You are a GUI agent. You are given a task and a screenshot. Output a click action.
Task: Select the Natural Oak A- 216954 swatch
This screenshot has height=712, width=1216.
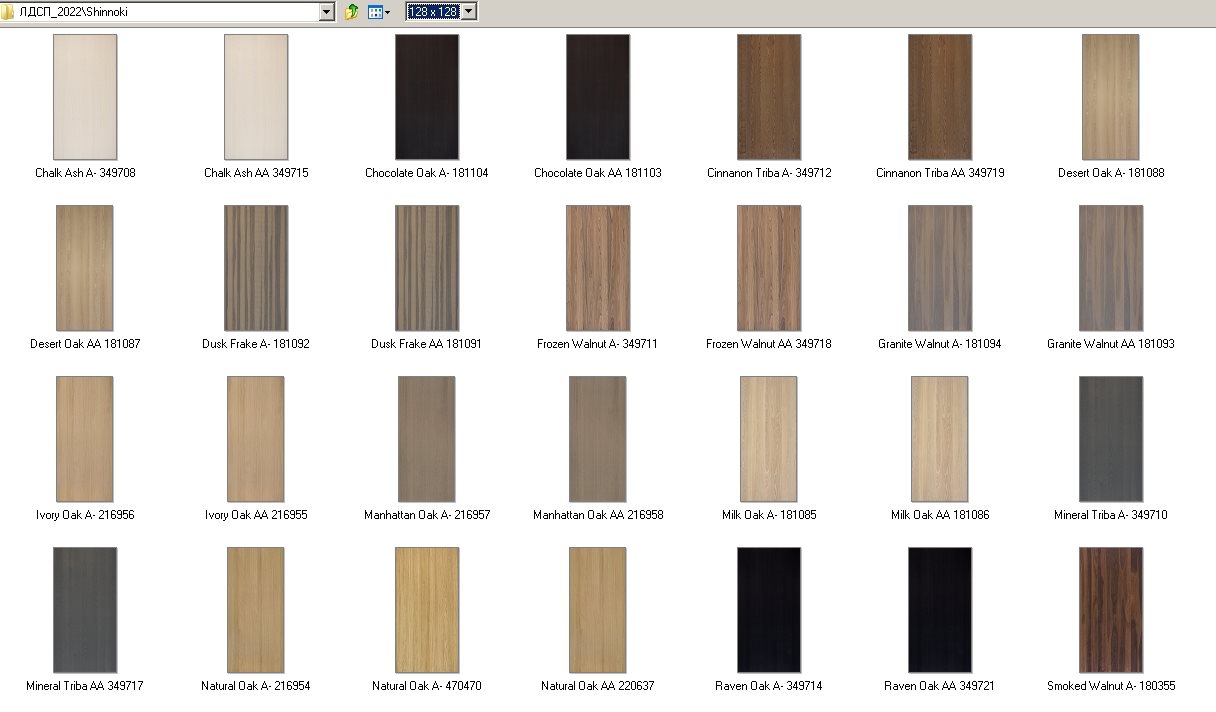click(256, 610)
